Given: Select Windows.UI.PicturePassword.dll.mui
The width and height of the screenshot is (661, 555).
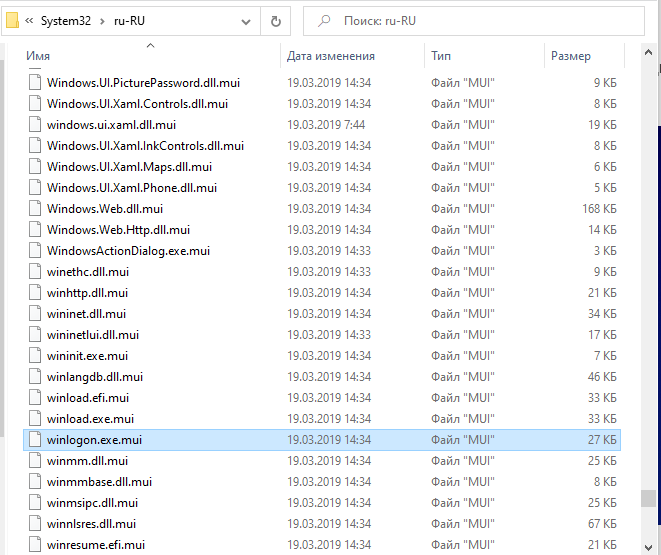Looking at the screenshot, I should pos(143,83).
